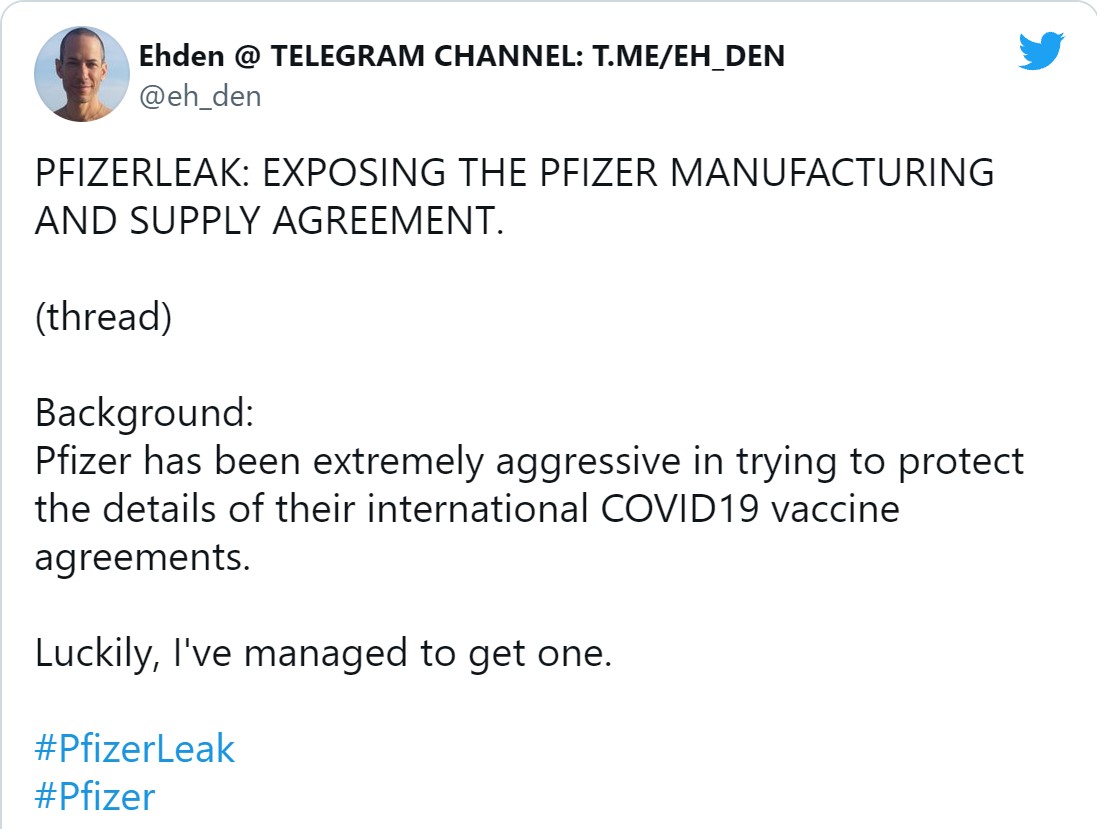Click 'T.ME/EH_DEN' in the display name

688,57
